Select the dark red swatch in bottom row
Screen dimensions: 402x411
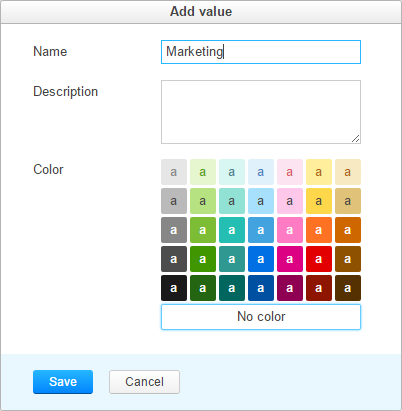319,288
